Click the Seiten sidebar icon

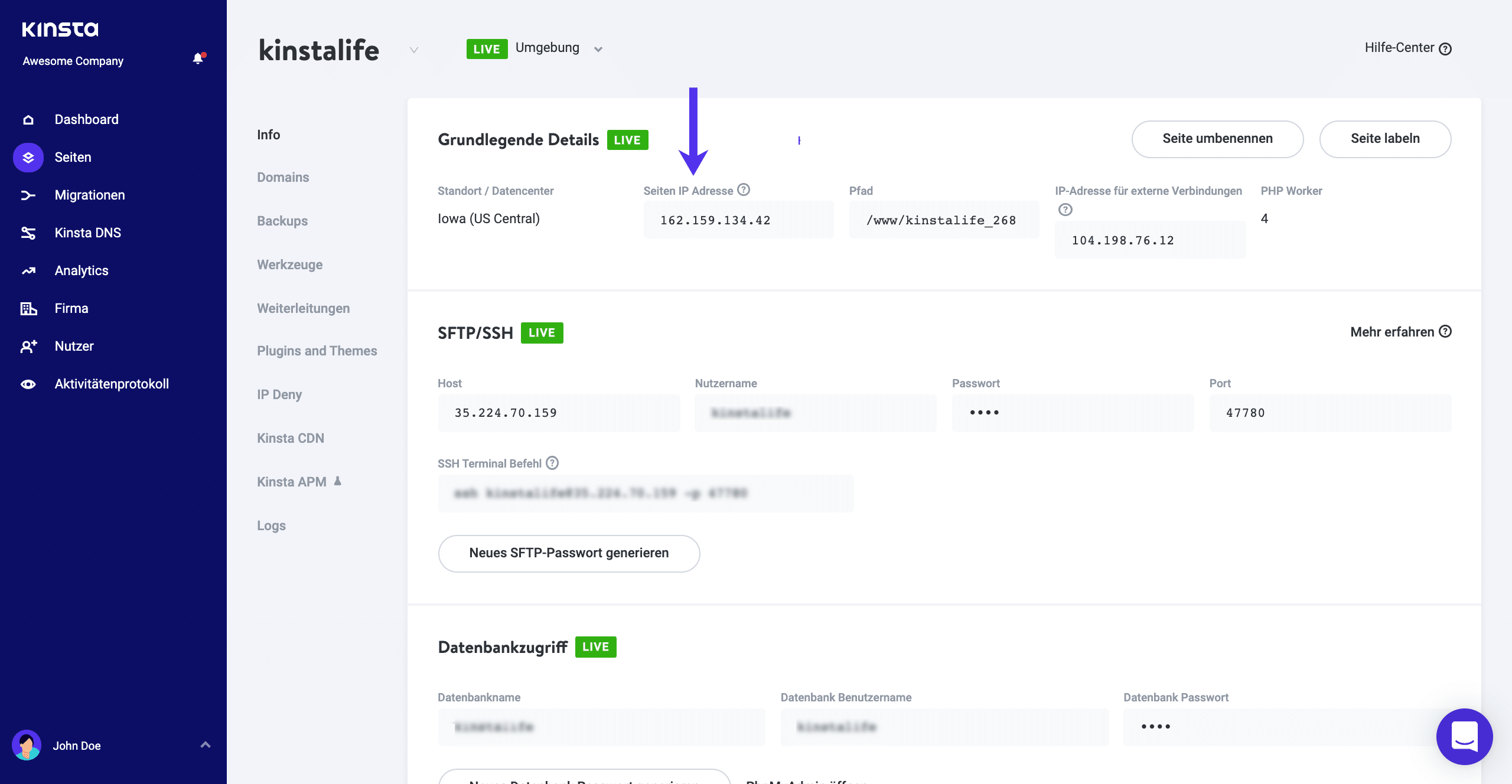pos(27,157)
